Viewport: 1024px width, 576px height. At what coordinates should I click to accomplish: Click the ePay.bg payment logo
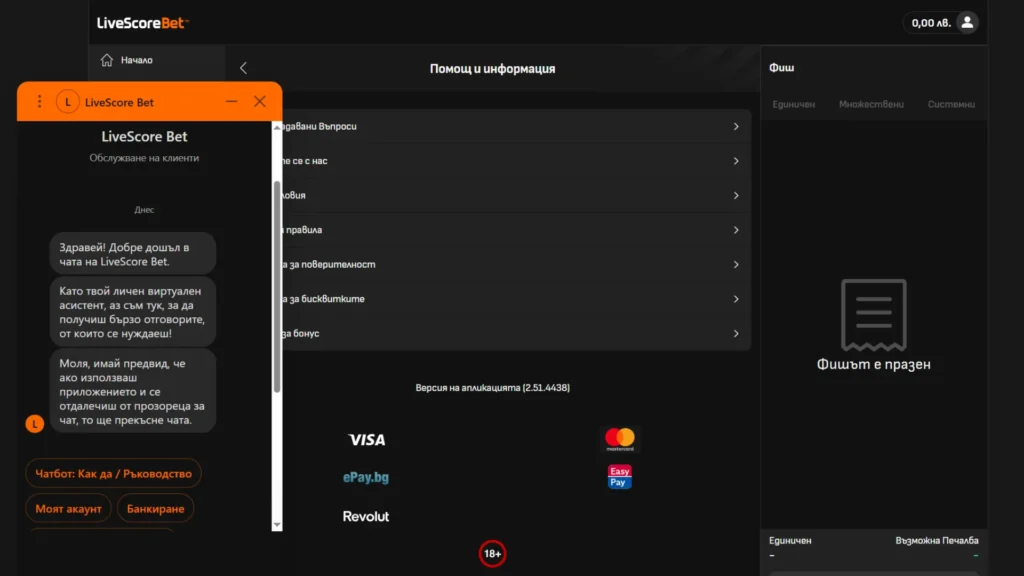pos(366,477)
